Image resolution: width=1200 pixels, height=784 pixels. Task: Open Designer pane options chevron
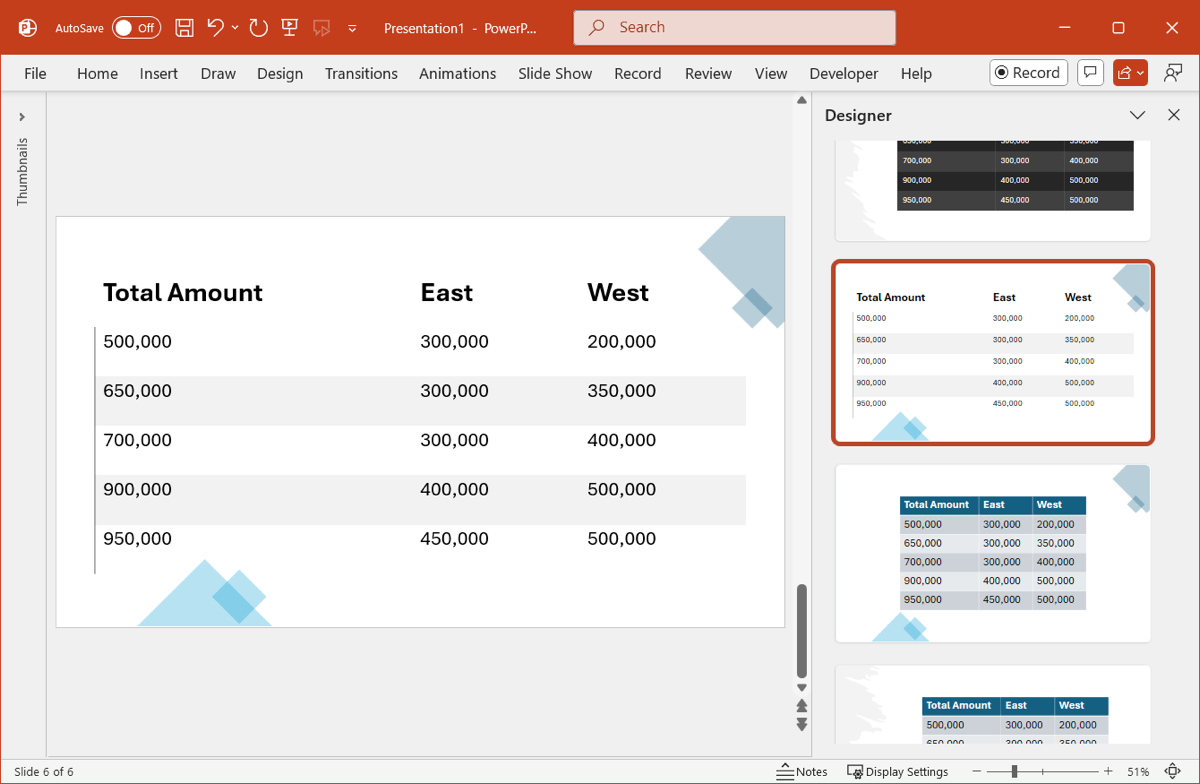(1137, 115)
